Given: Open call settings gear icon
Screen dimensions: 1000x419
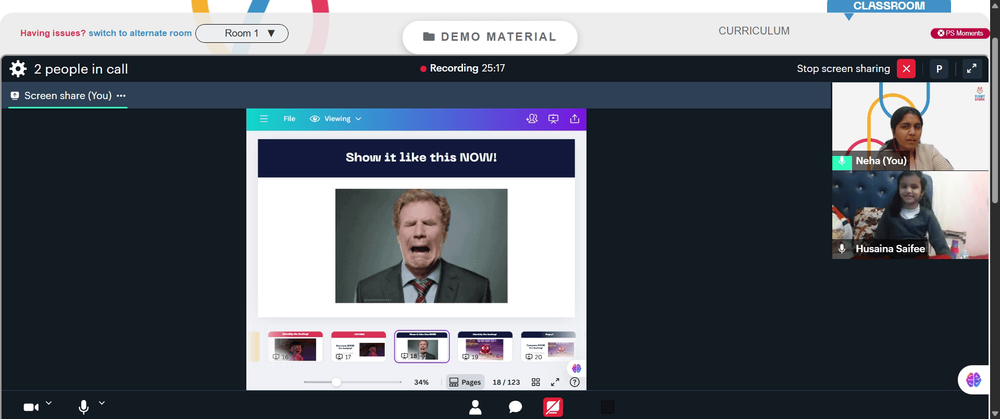Looking at the screenshot, I should (x=18, y=69).
